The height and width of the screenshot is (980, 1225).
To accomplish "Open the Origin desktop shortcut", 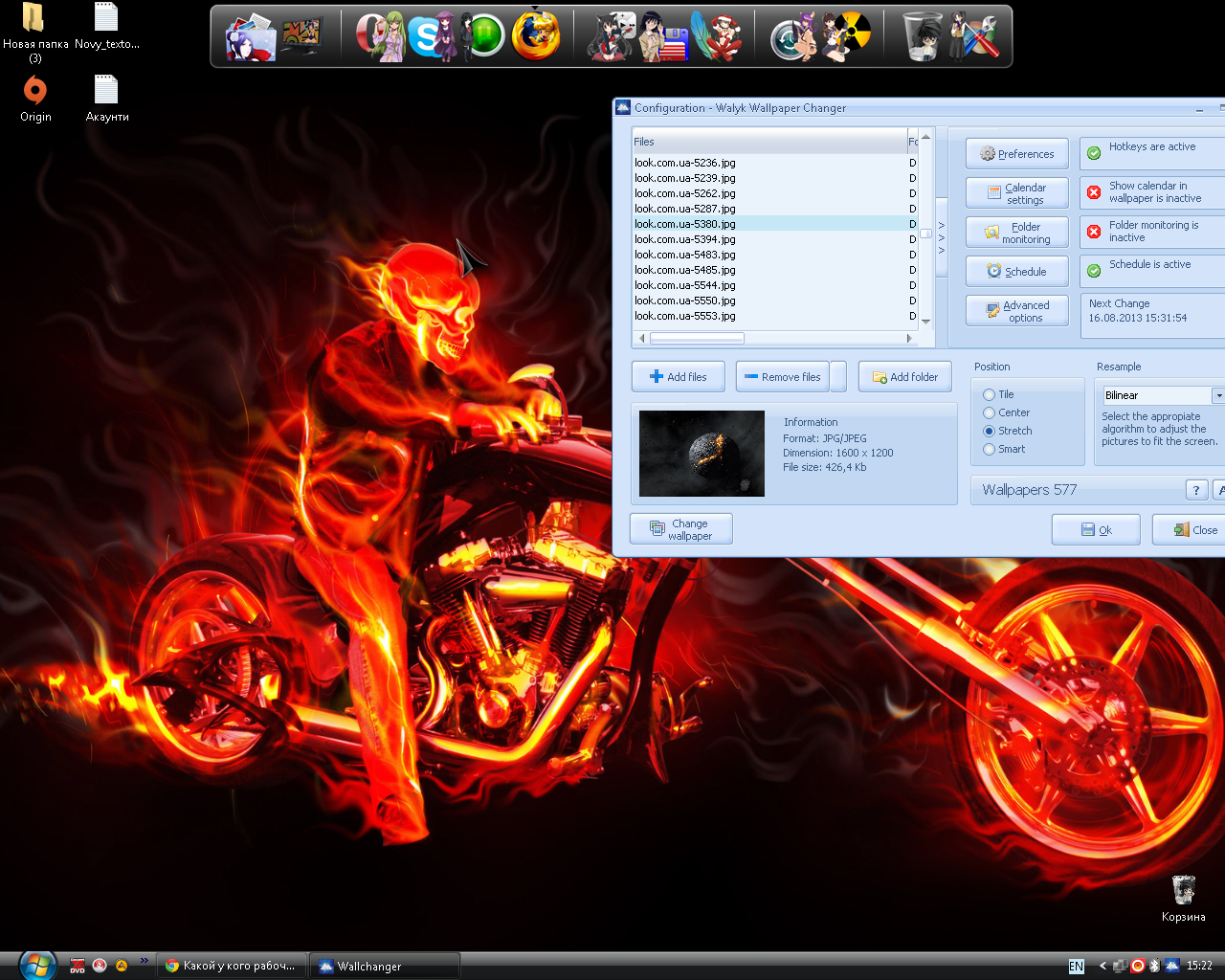I will 35,99.
